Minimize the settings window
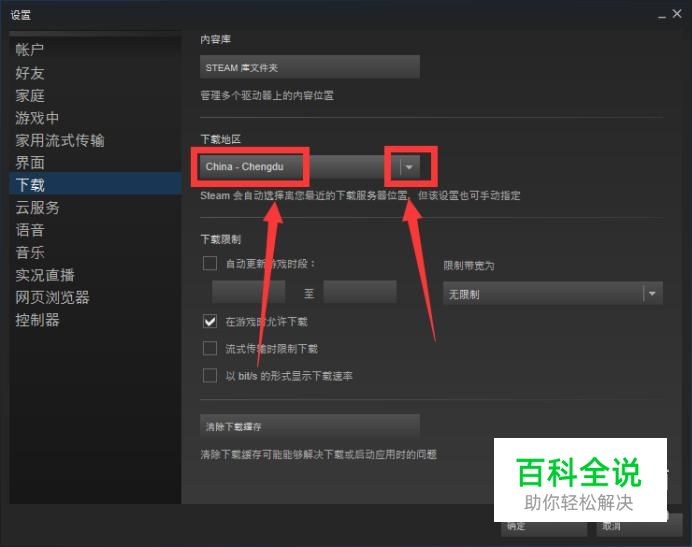This screenshot has height=547, width=692. coord(662,16)
